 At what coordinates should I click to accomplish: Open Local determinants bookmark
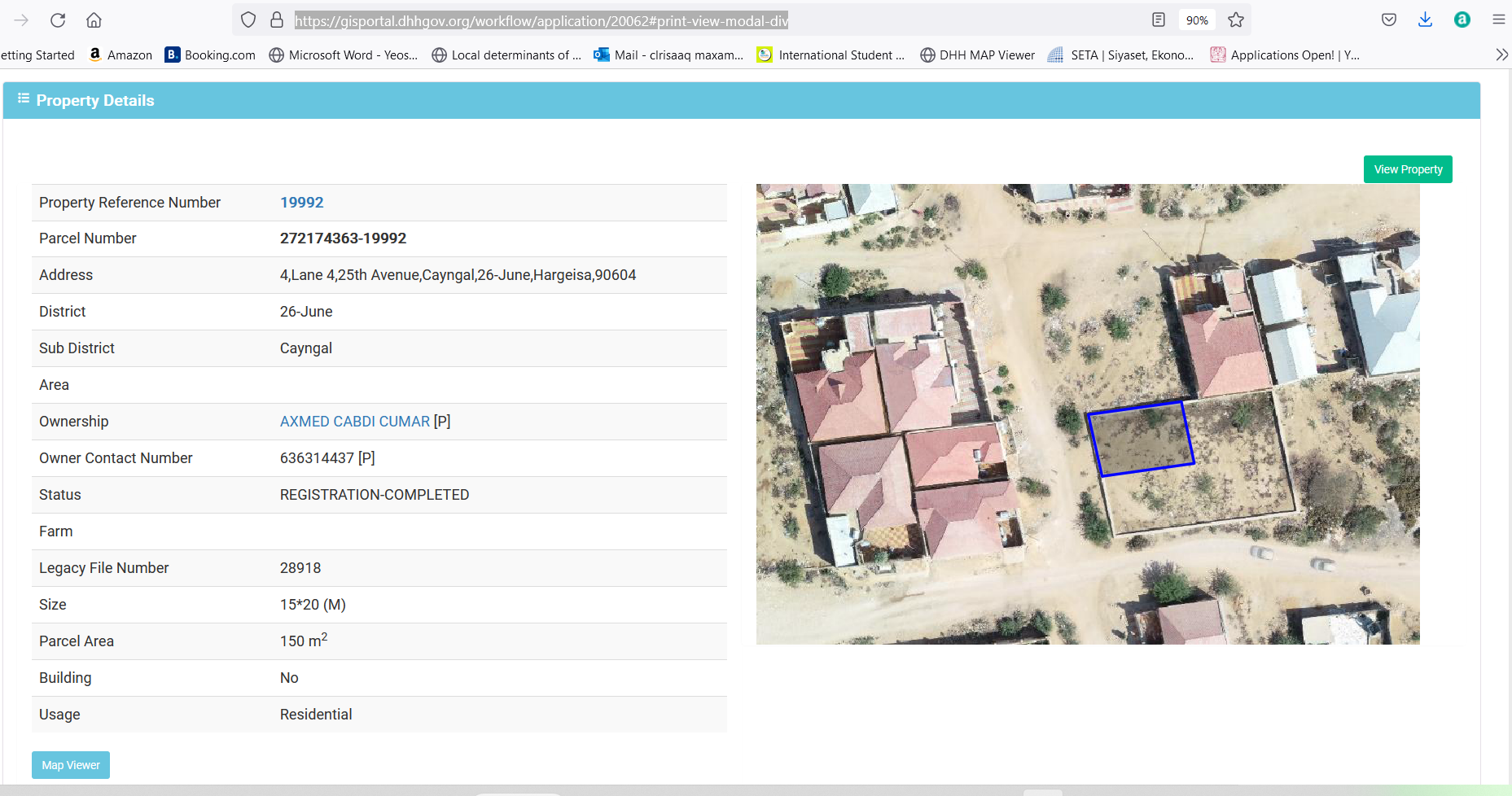click(506, 55)
